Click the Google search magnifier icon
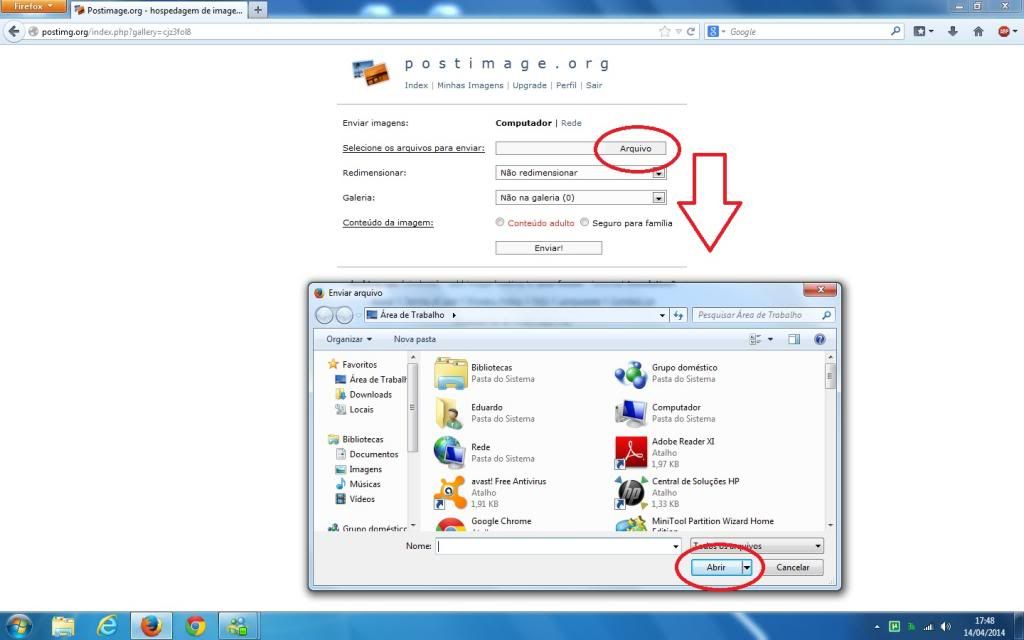The height and width of the screenshot is (640, 1024). pos(895,31)
